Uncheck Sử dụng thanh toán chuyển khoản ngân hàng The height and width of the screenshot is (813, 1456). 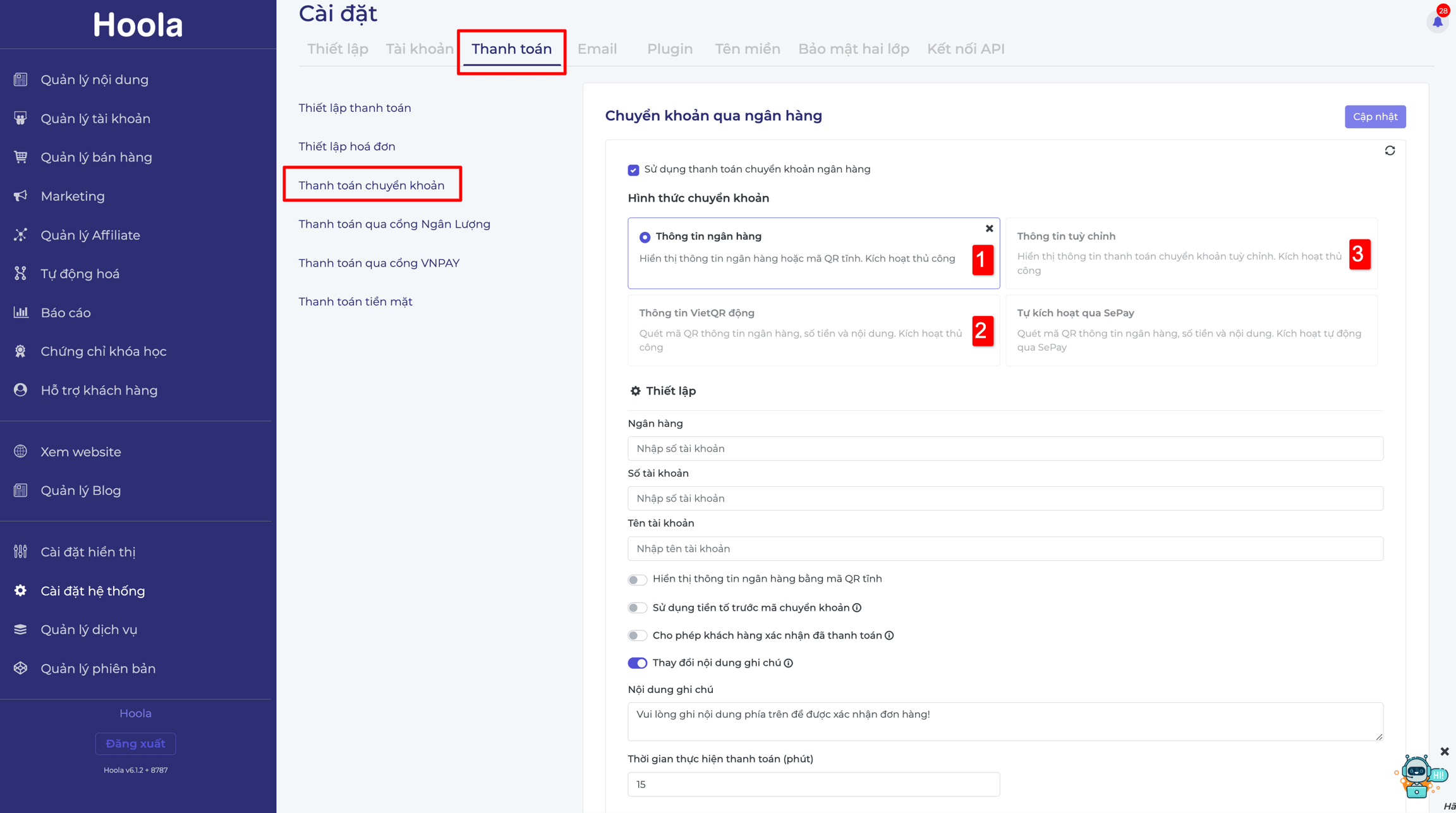pos(633,169)
